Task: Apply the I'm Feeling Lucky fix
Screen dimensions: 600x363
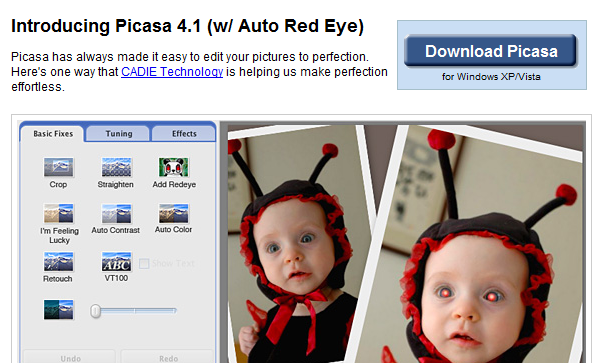Action: [58, 213]
